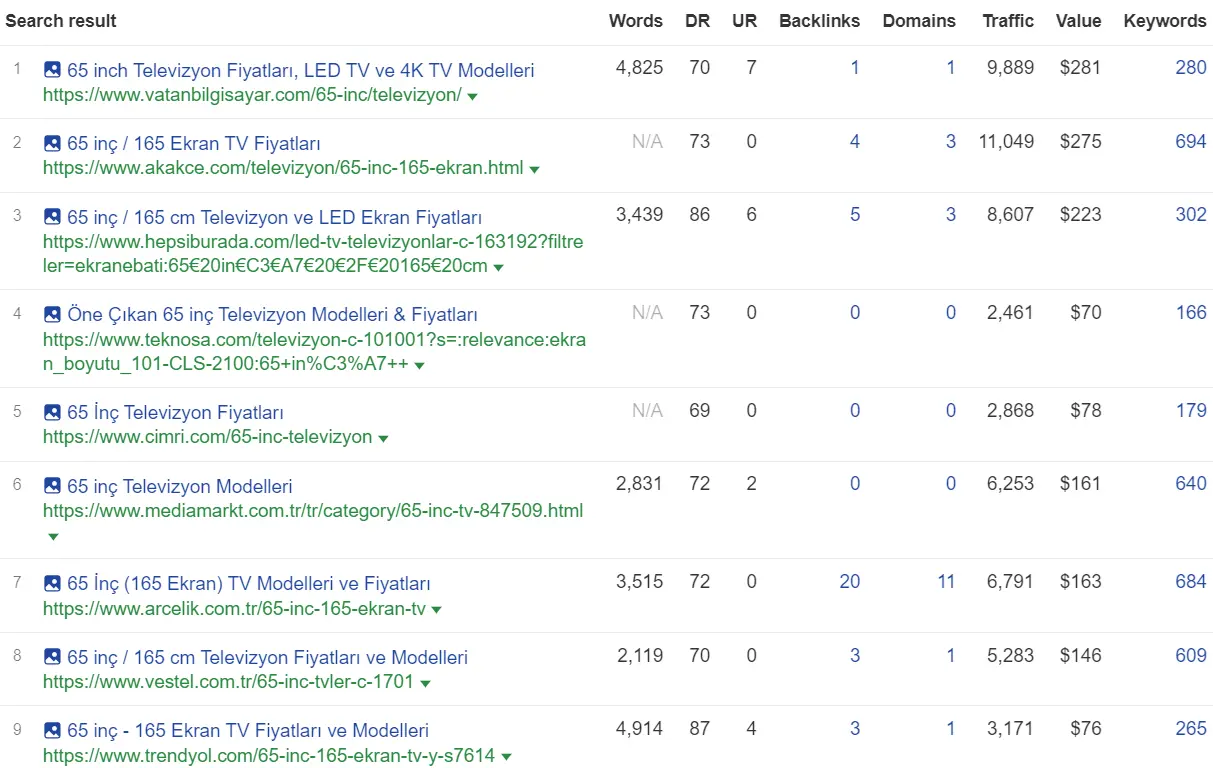The height and width of the screenshot is (768, 1213).
Task: Open keywords count 302 for hepsiburada
Action: click(1191, 215)
